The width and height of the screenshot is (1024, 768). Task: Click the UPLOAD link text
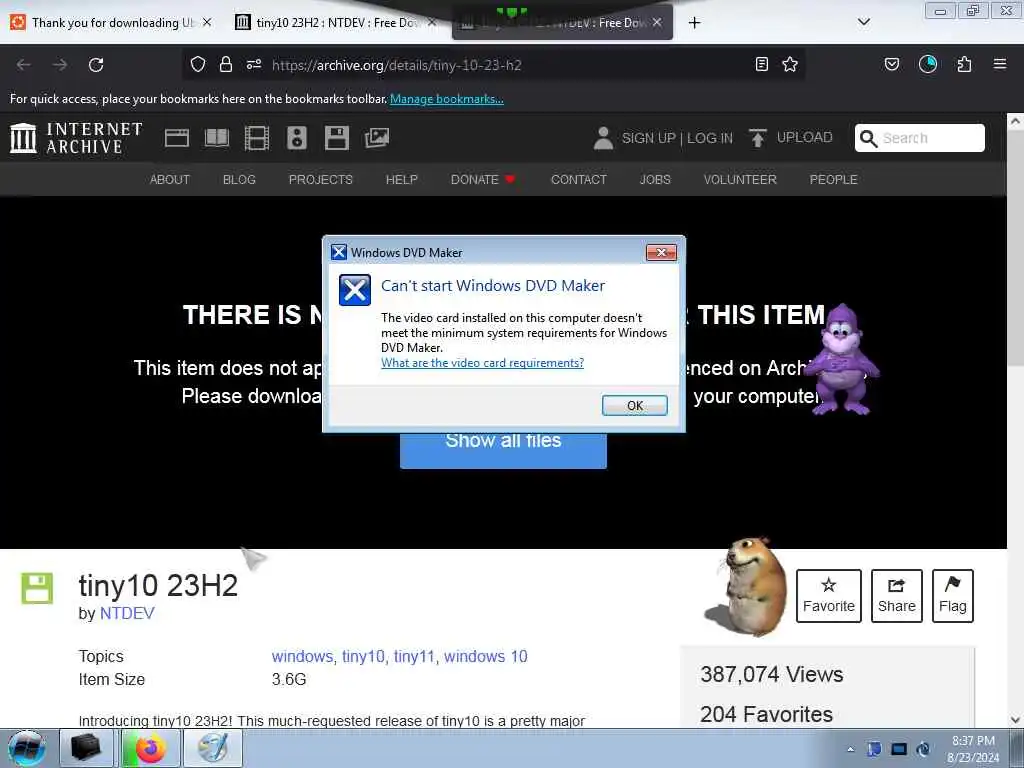(805, 138)
